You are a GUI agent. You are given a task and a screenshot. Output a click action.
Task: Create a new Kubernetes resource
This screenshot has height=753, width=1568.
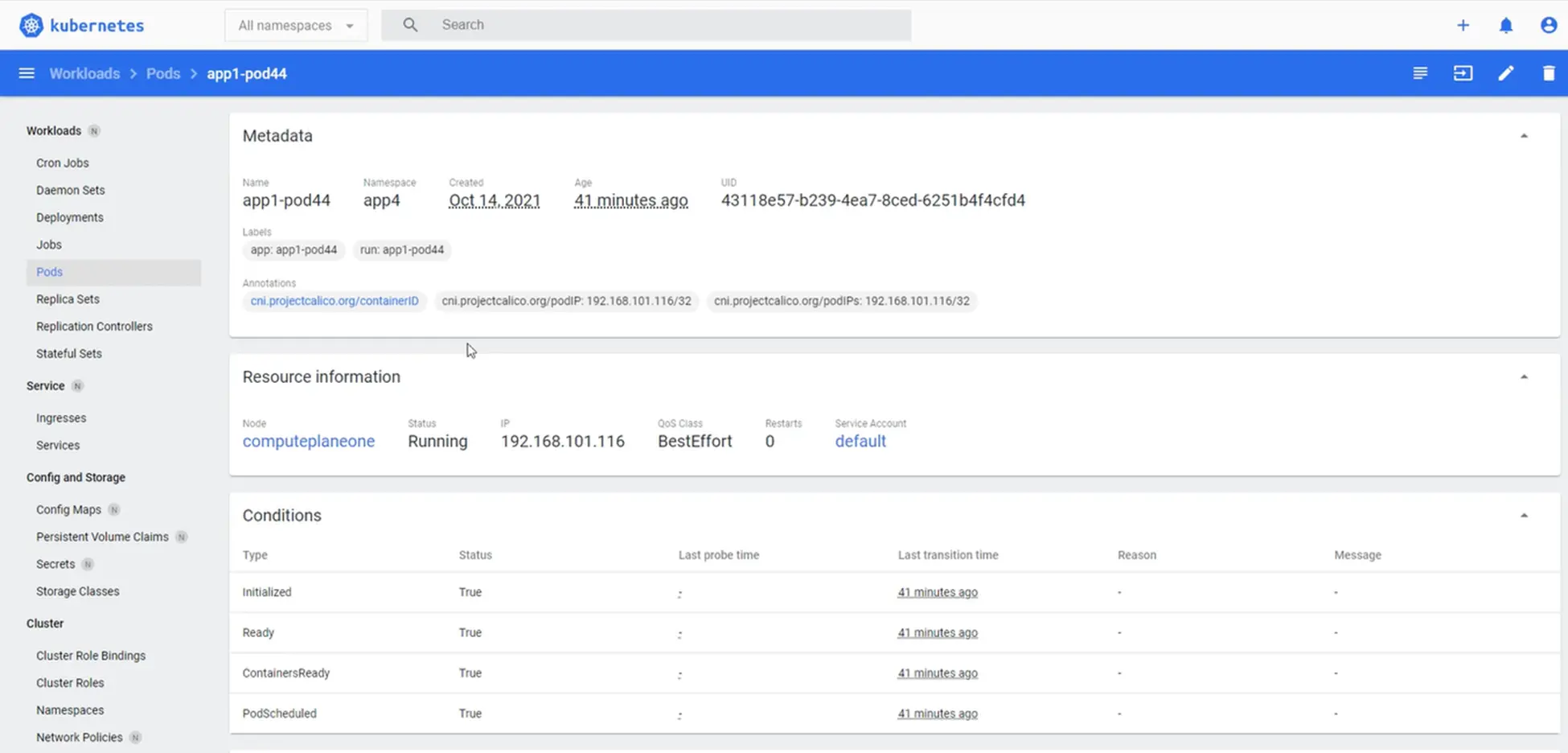tap(1463, 25)
